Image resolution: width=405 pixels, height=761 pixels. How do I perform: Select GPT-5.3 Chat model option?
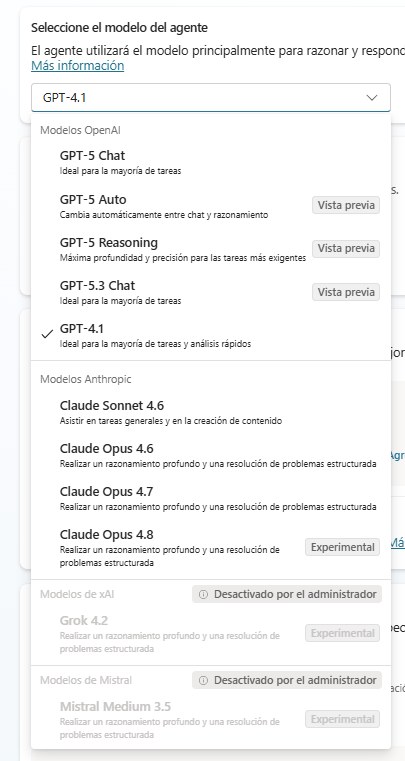tap(211, 292)
